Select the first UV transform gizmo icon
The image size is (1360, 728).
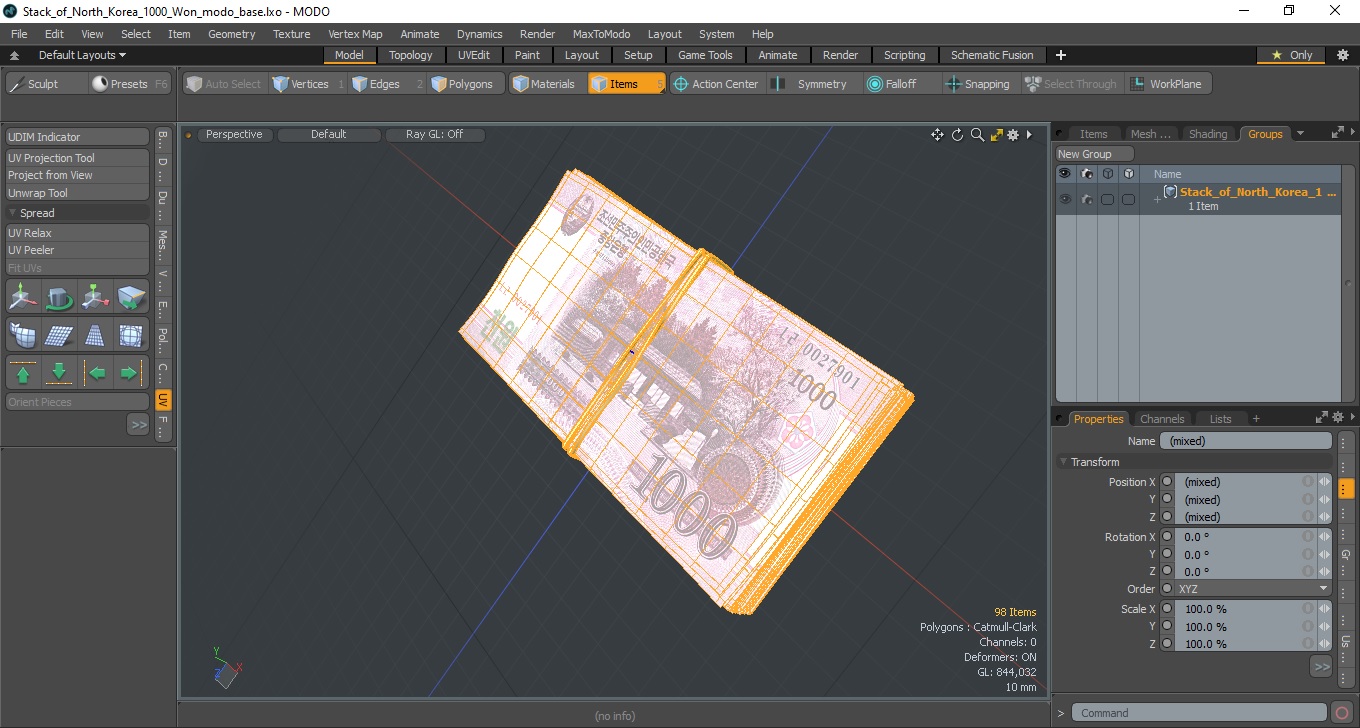pyautogui.click(x=24, y=297)
